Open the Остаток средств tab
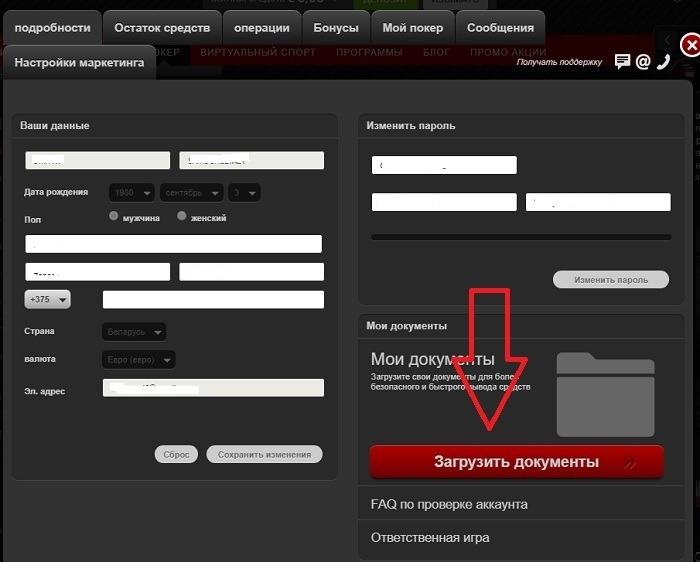Screen dimensions: 700x562 point(162,28)
